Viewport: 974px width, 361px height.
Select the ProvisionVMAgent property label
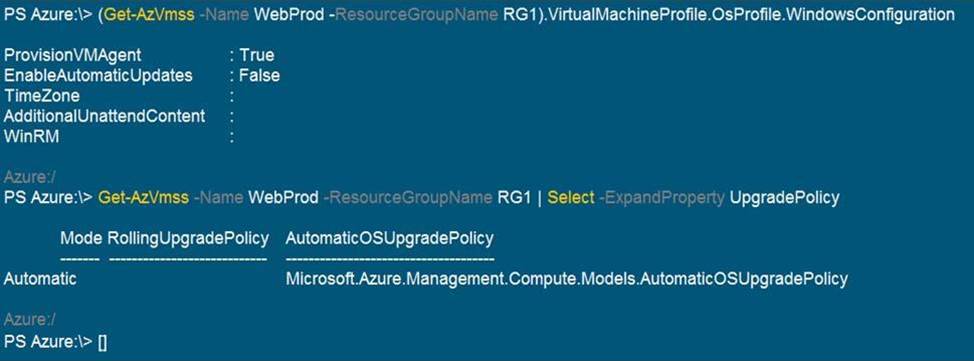coord(73,55)
